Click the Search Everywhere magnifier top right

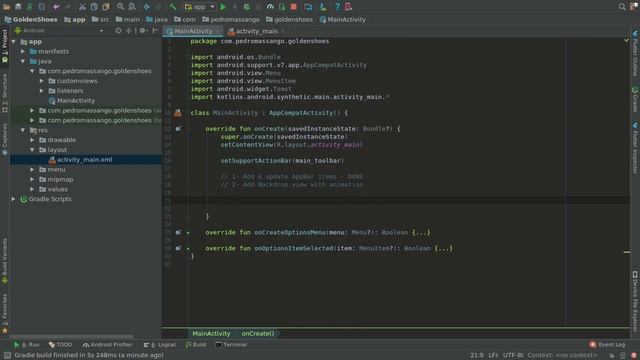622,7
